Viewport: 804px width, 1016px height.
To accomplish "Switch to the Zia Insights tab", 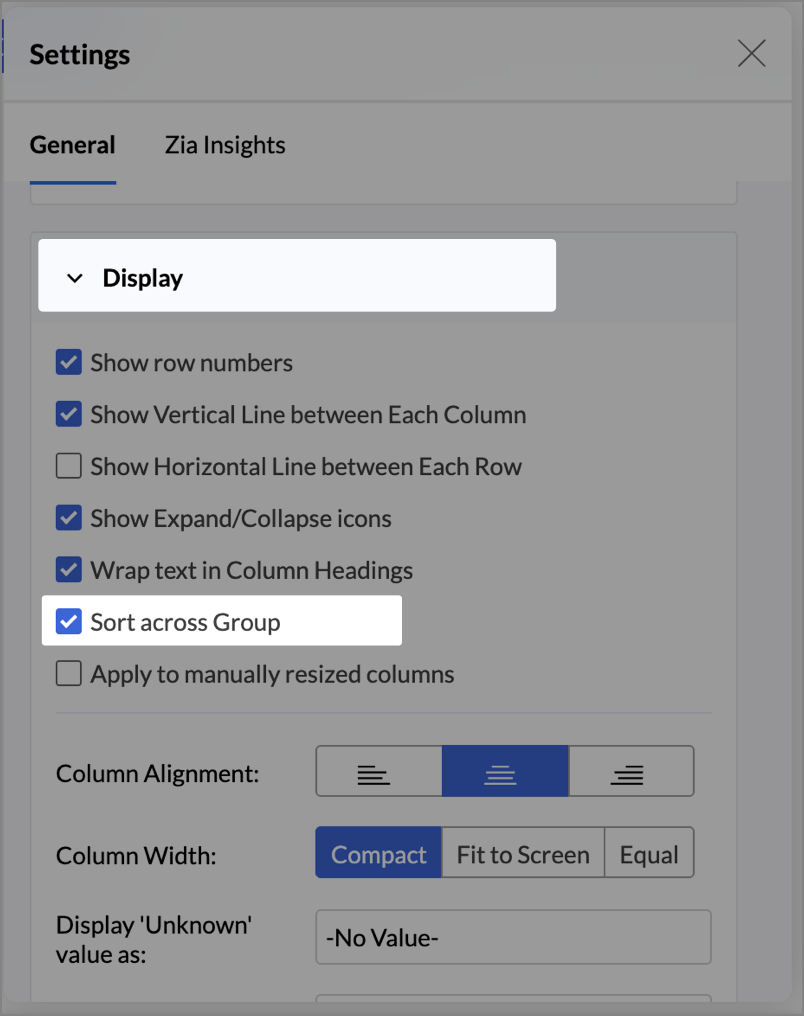I will (225, 145).
